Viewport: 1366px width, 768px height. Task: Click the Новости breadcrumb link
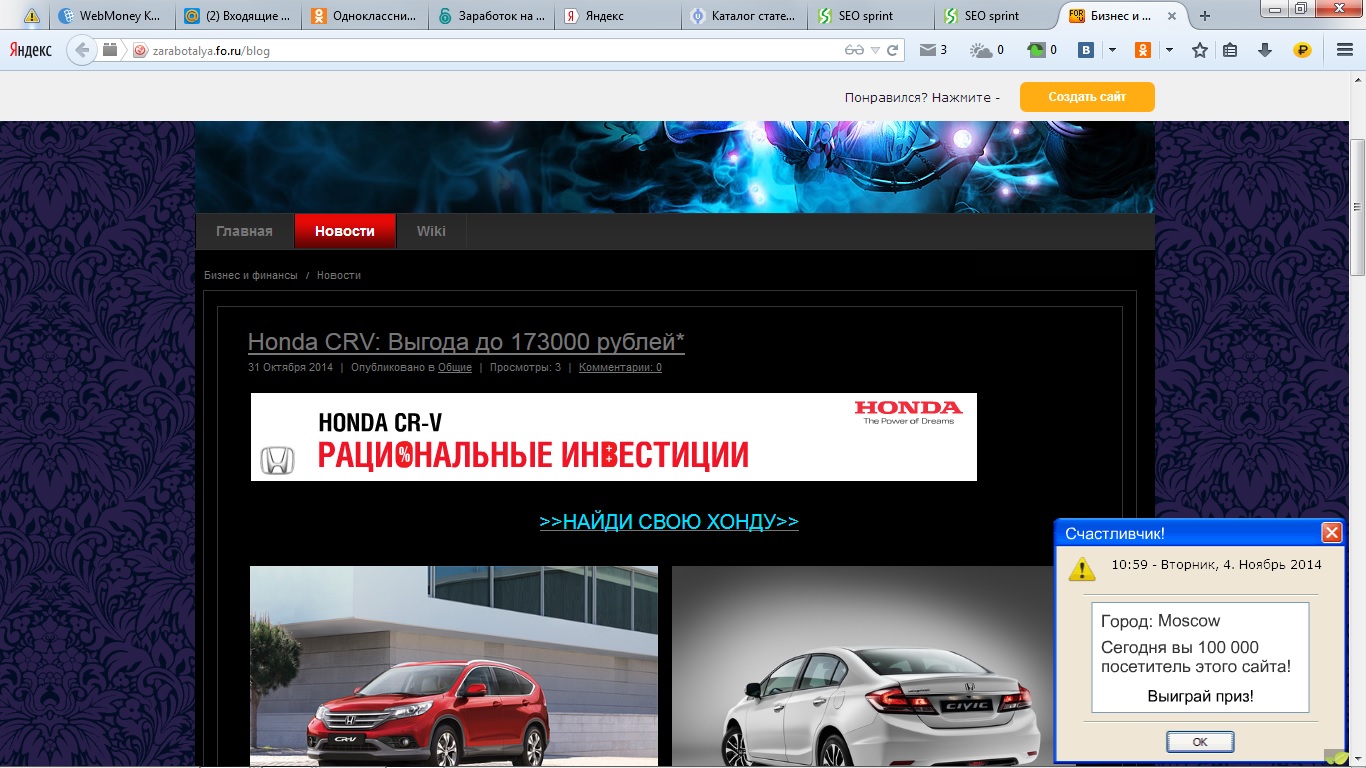pos(339,275)
